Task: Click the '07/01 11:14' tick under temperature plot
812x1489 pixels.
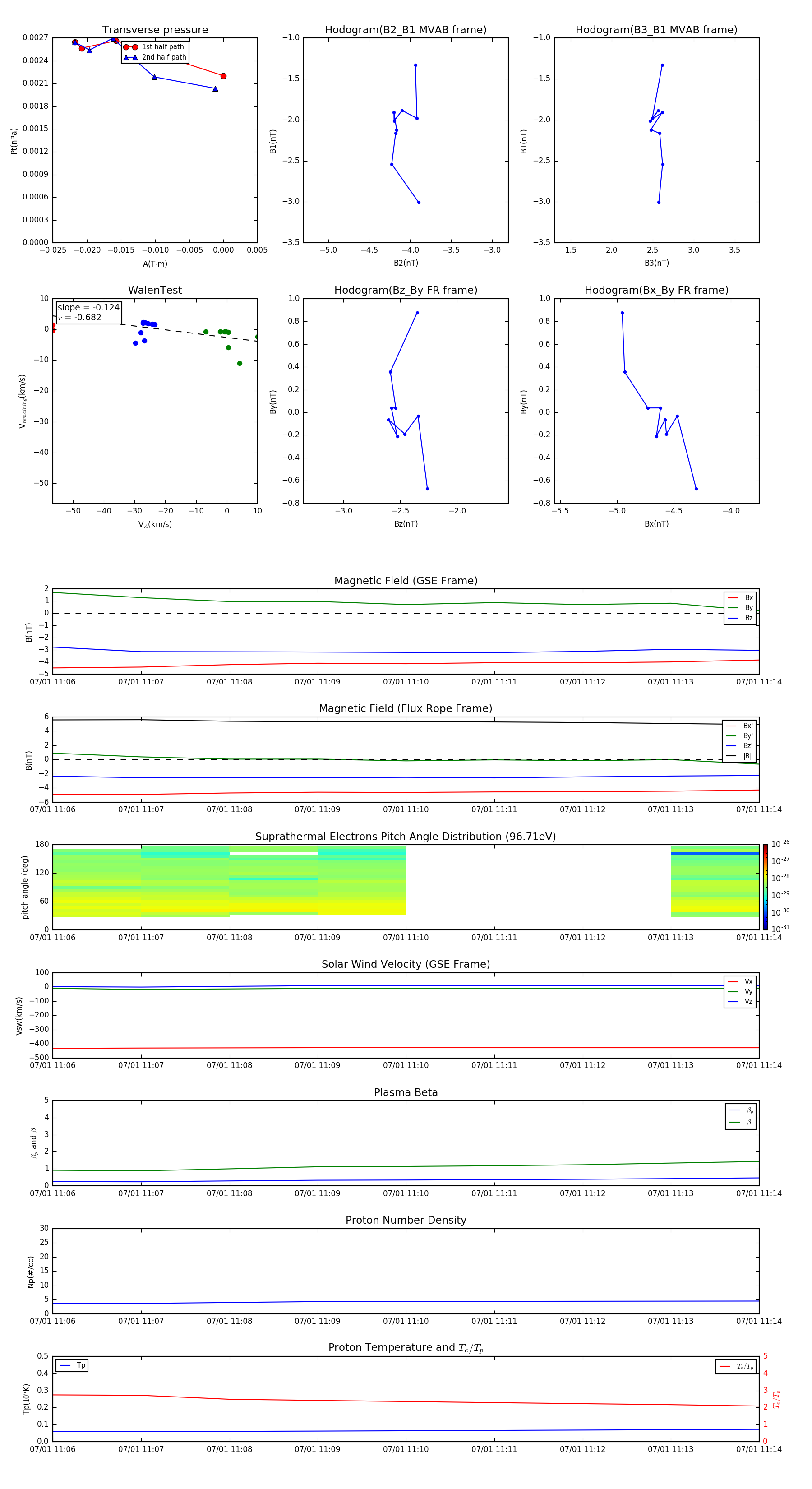Action: coord(759,1449)
